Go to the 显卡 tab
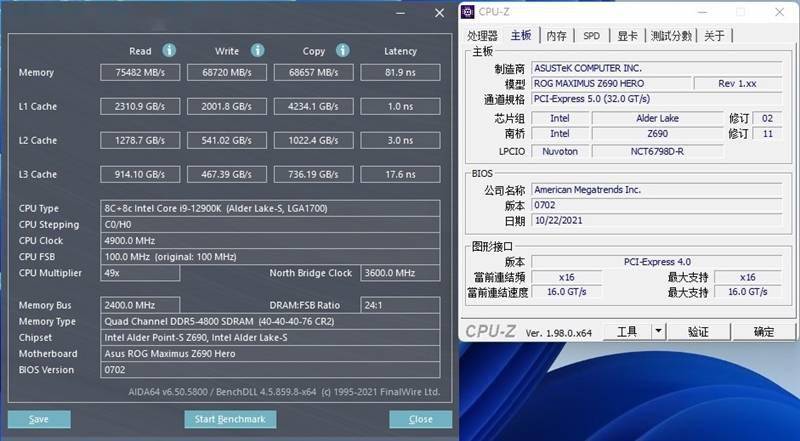800x441 pixels. click(x=627, y=35)
